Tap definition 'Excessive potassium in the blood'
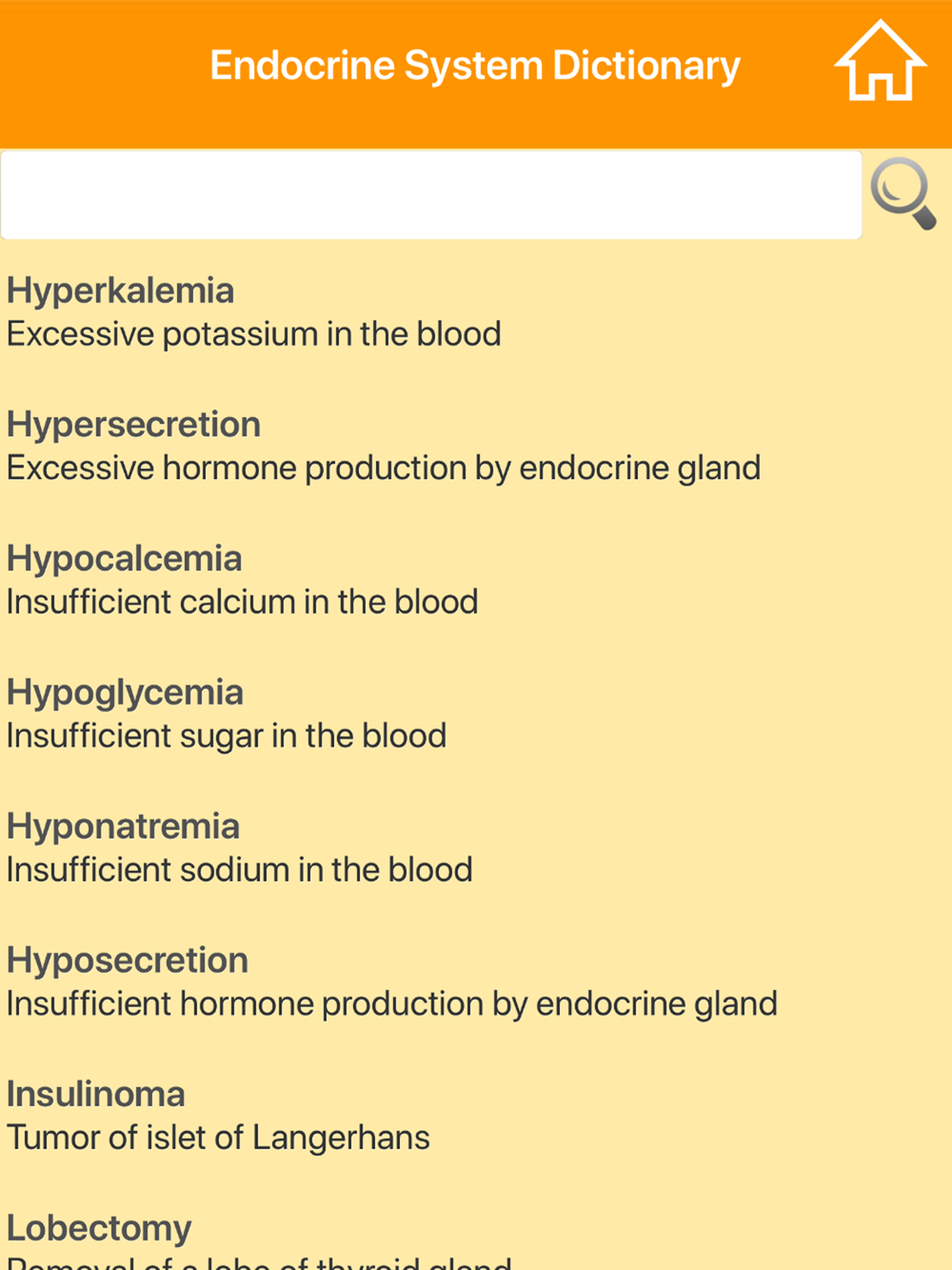Image resolution: width=952 pixels, height=1270 pixels. click(x=253, y=334)
